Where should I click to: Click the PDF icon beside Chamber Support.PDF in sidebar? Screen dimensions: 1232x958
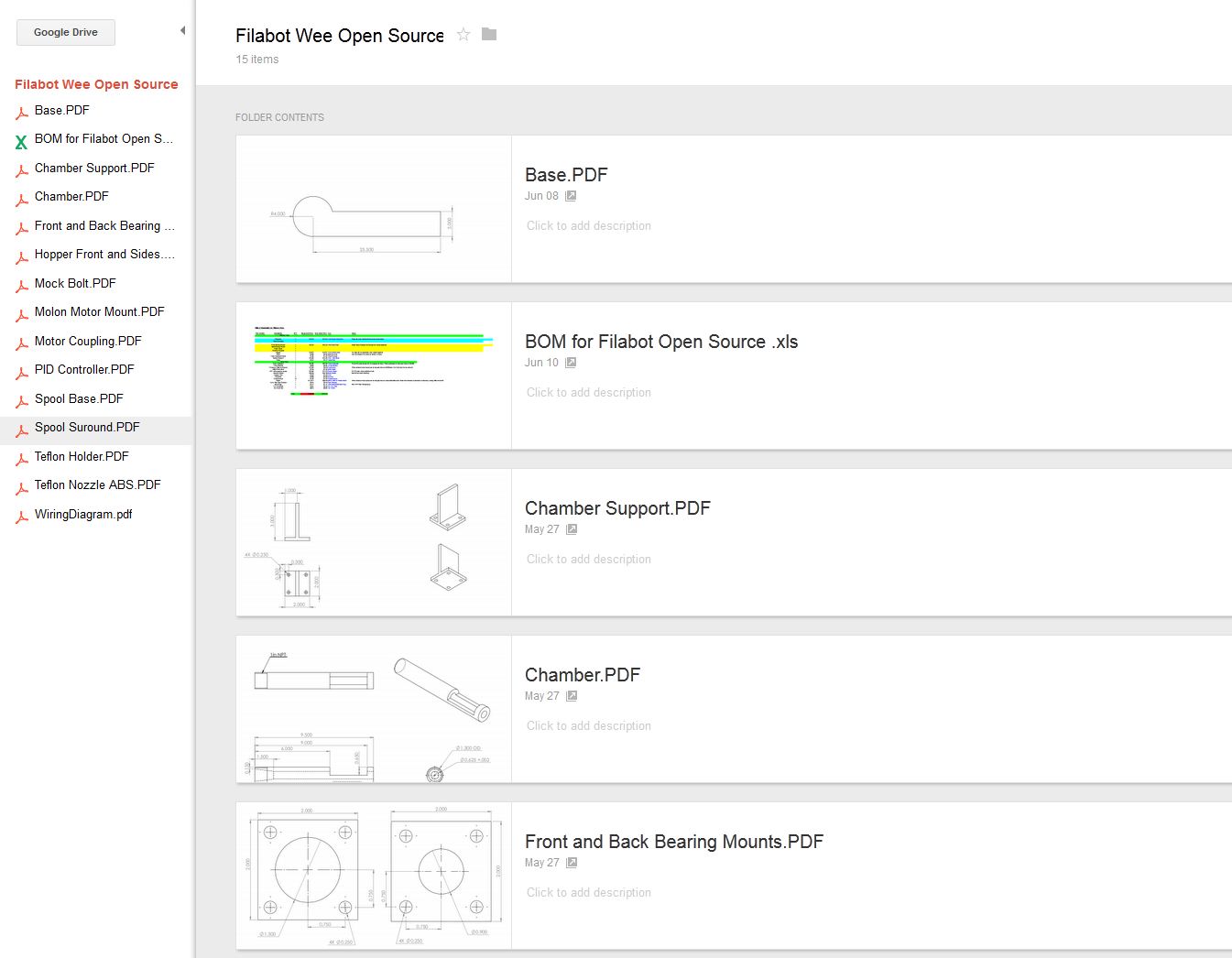coord(21,170)
